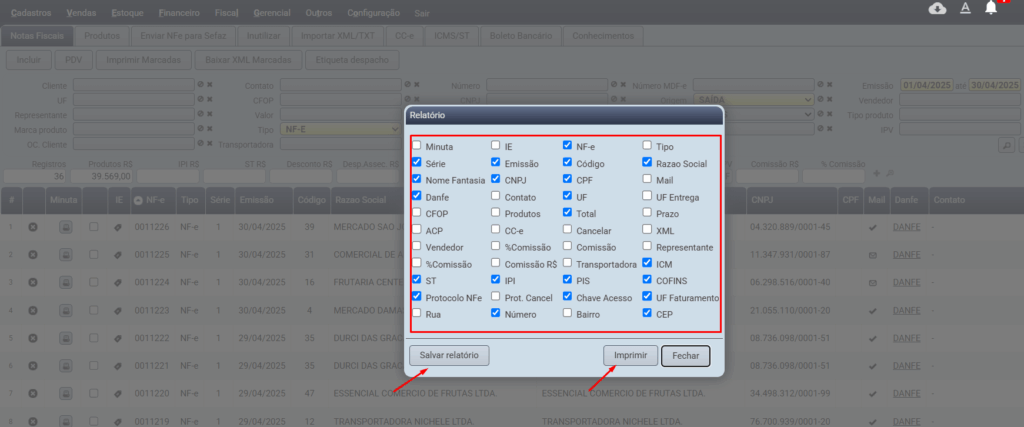Click the DANFE link in first row
The height and width of the screenshot is (427, 1024).
pos(907,228)
